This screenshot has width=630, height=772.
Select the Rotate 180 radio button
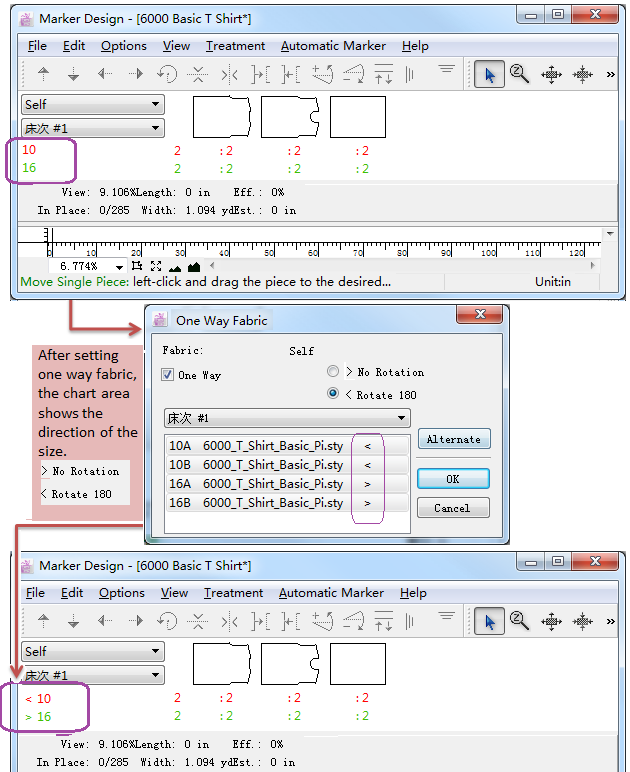point(333,394)
